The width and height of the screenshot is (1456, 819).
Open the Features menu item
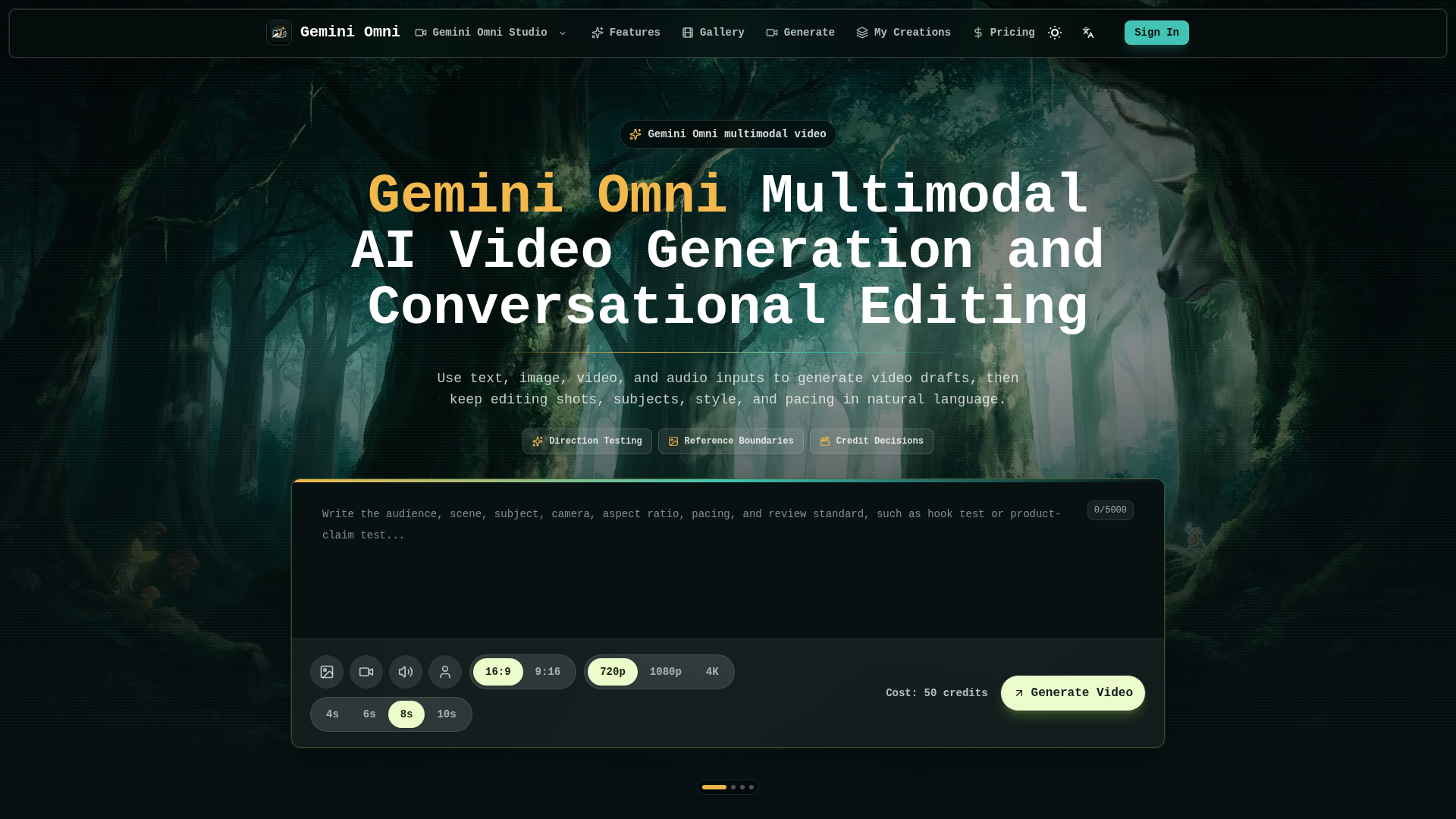pos(626,33)
